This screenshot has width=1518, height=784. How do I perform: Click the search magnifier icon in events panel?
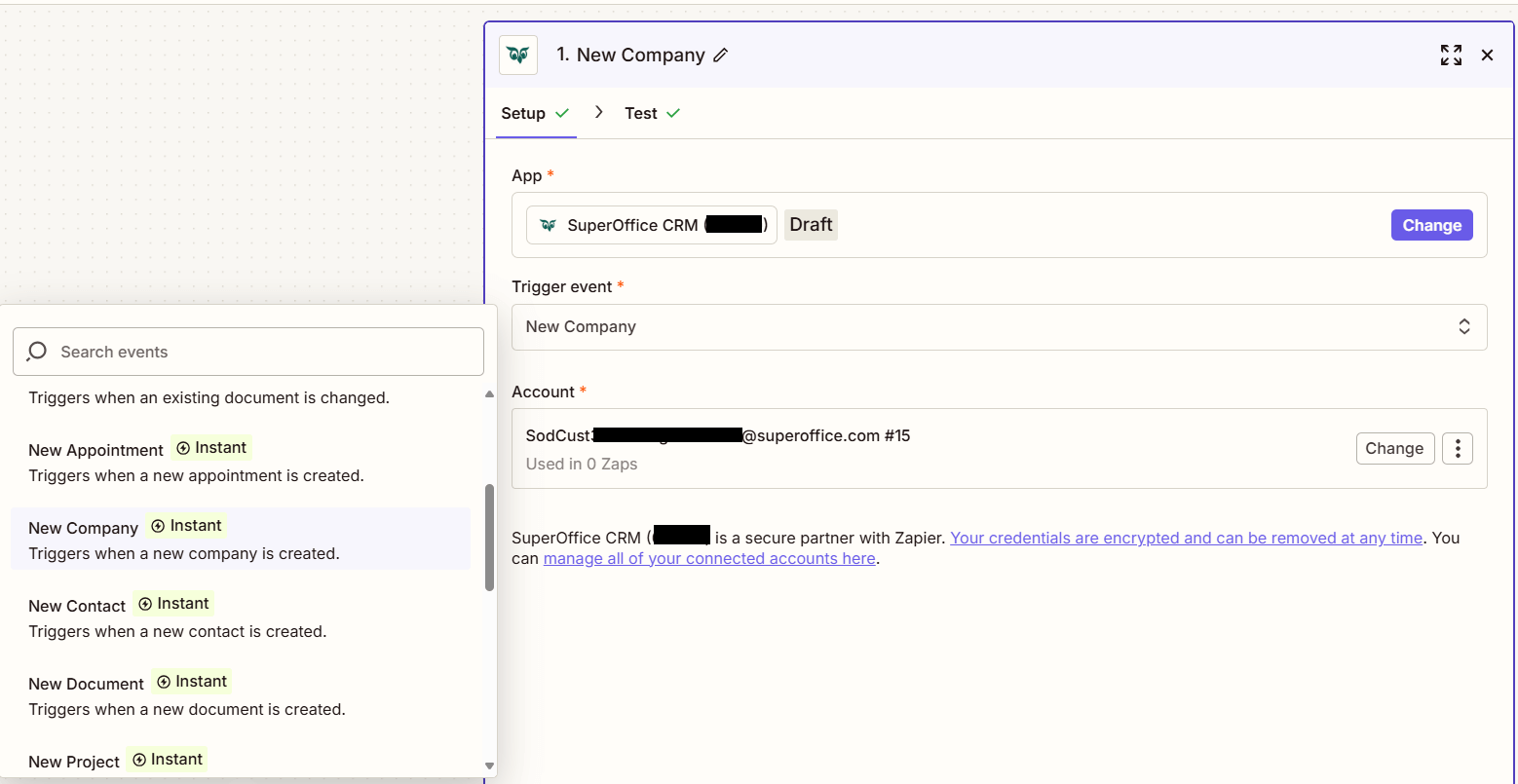click(36, 352)
